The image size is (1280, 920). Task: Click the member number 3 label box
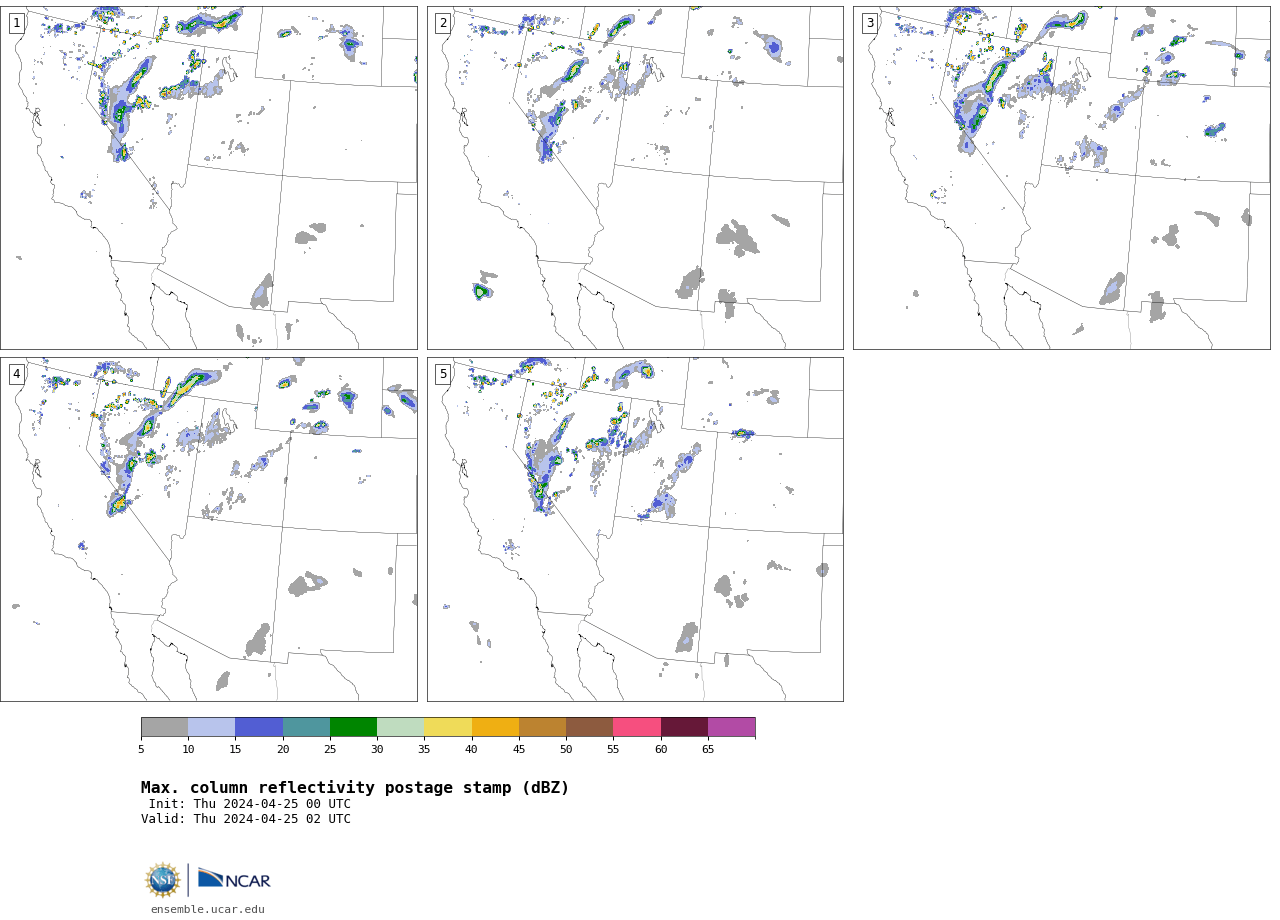tap(870, 23)
